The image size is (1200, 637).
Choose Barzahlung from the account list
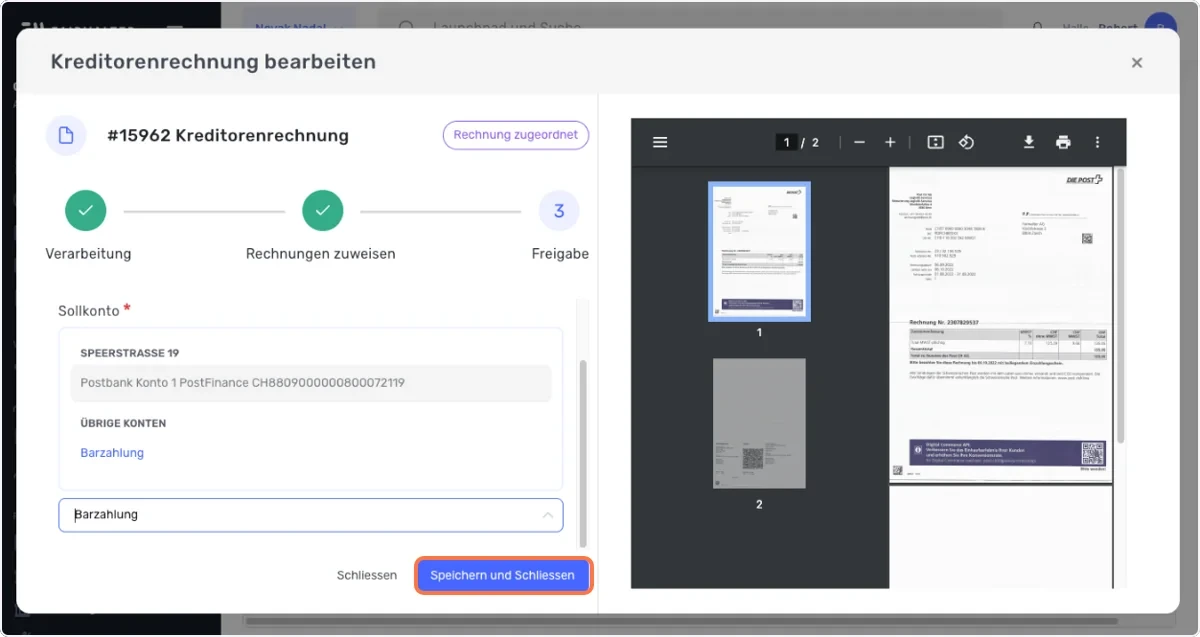point(112,453)
